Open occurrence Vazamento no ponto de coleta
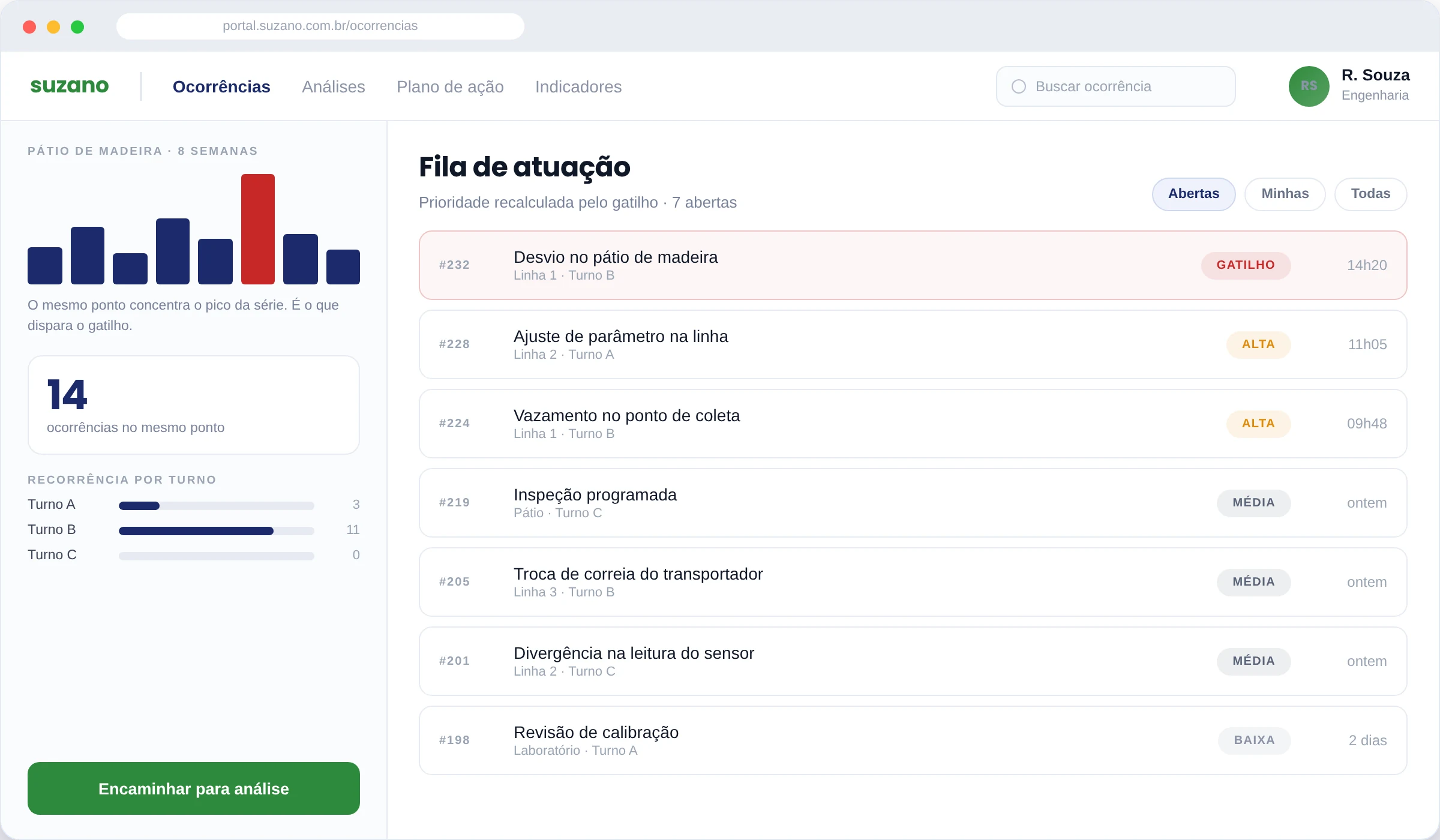 (913, 424)
